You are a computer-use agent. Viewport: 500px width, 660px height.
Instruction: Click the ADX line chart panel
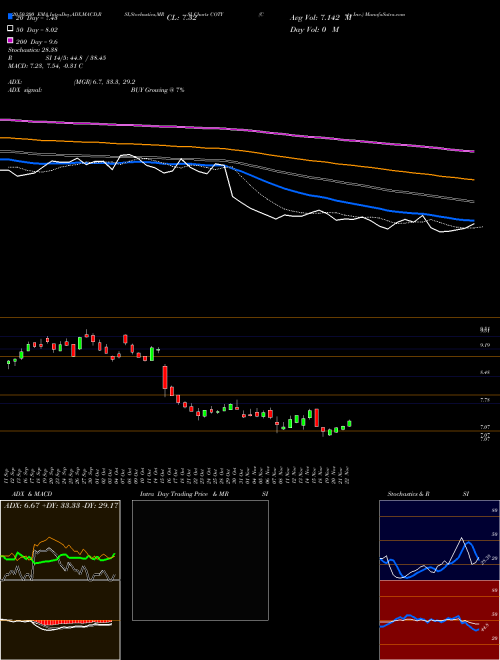(x=60, y=540)
